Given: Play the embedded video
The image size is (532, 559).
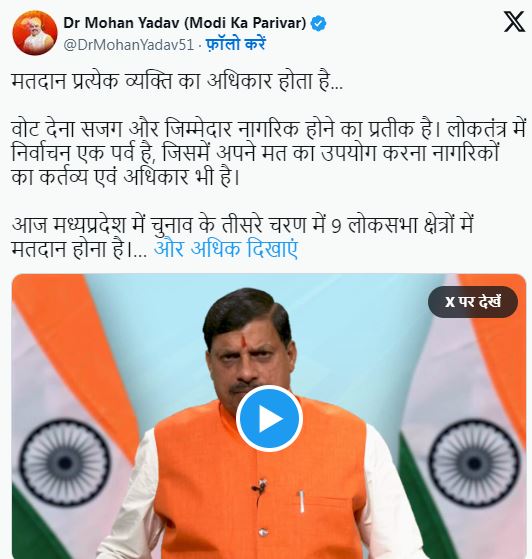Looking at the screenshot, I should click(269, 418).
